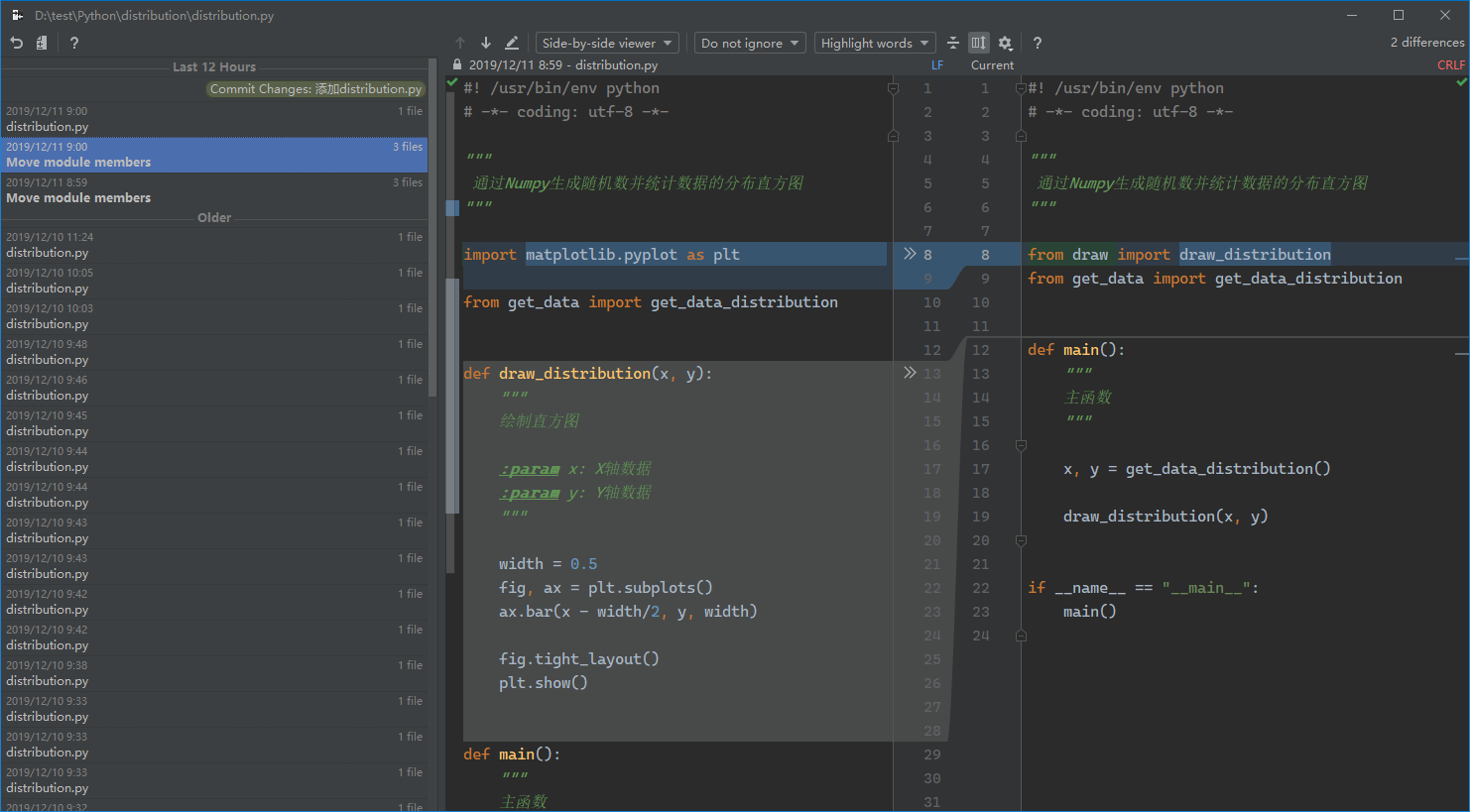Viewport: 1470px width, 812px height.
Task: Click the Commit Changes label tag
Action: point(315,89)
